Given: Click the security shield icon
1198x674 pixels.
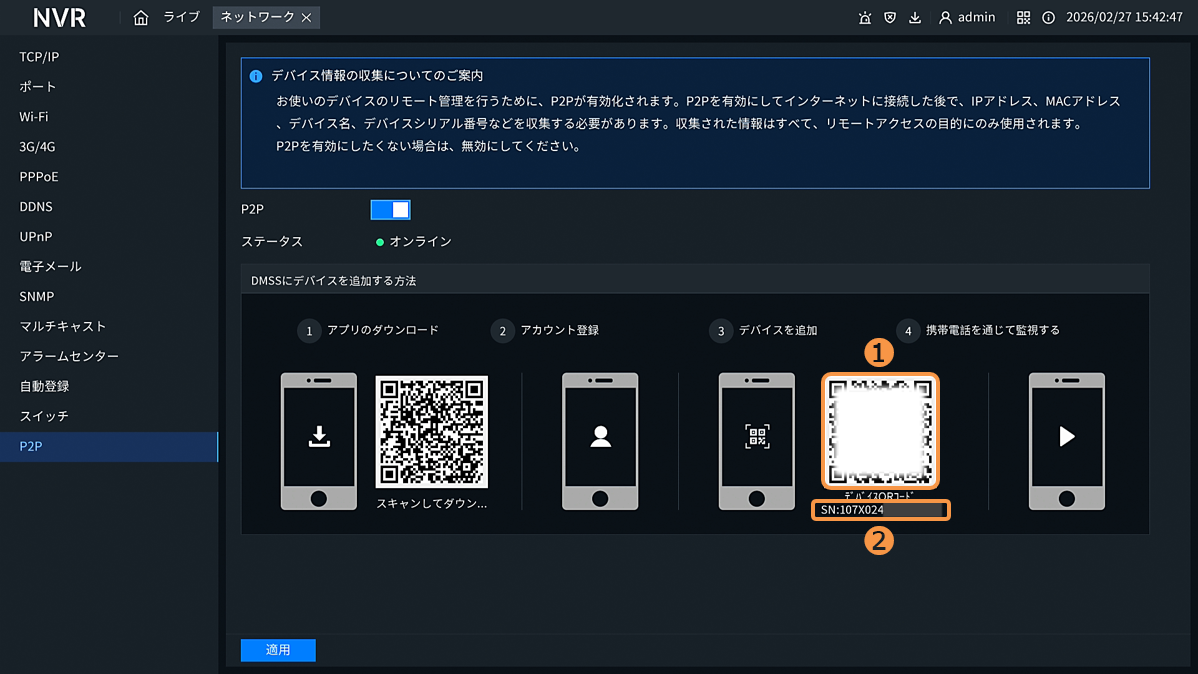Looking at the screenshot, I should 890,18.
